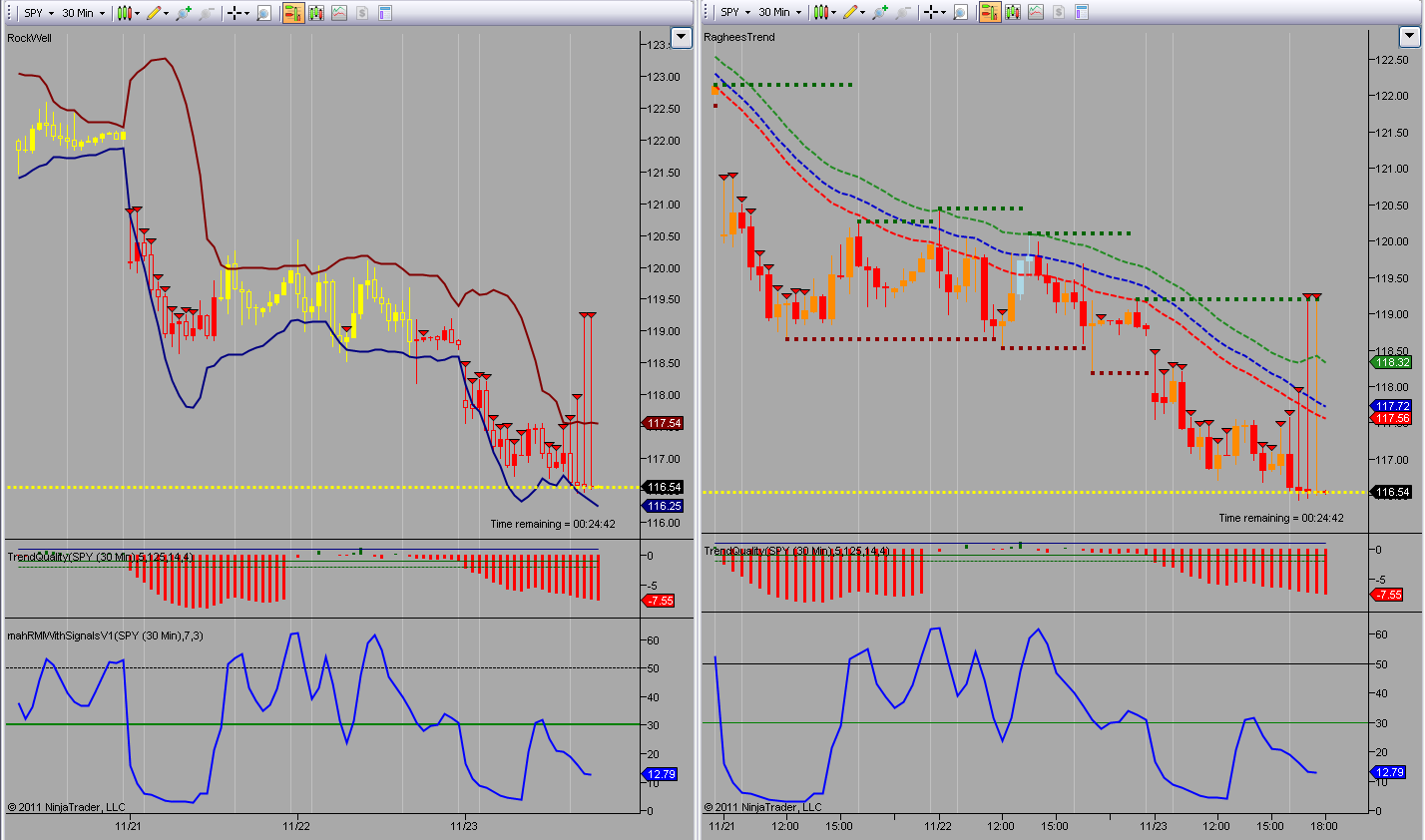1425x840 pixels.
Task: Click Zoom Out magnifier in RagheesTrend chart toolbar
Action: coord(903,12)
